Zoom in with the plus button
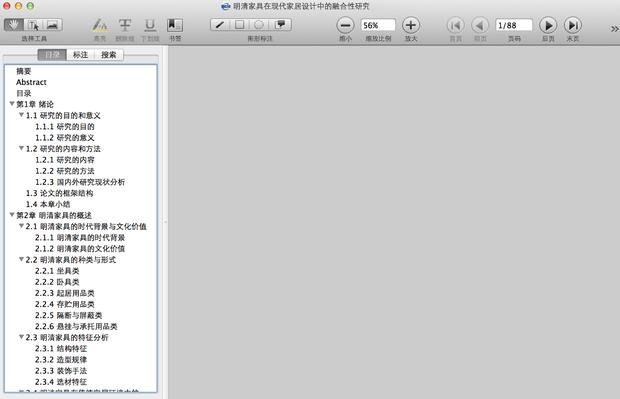The width and height of the screenshot is (620, 399). [411, 25]
